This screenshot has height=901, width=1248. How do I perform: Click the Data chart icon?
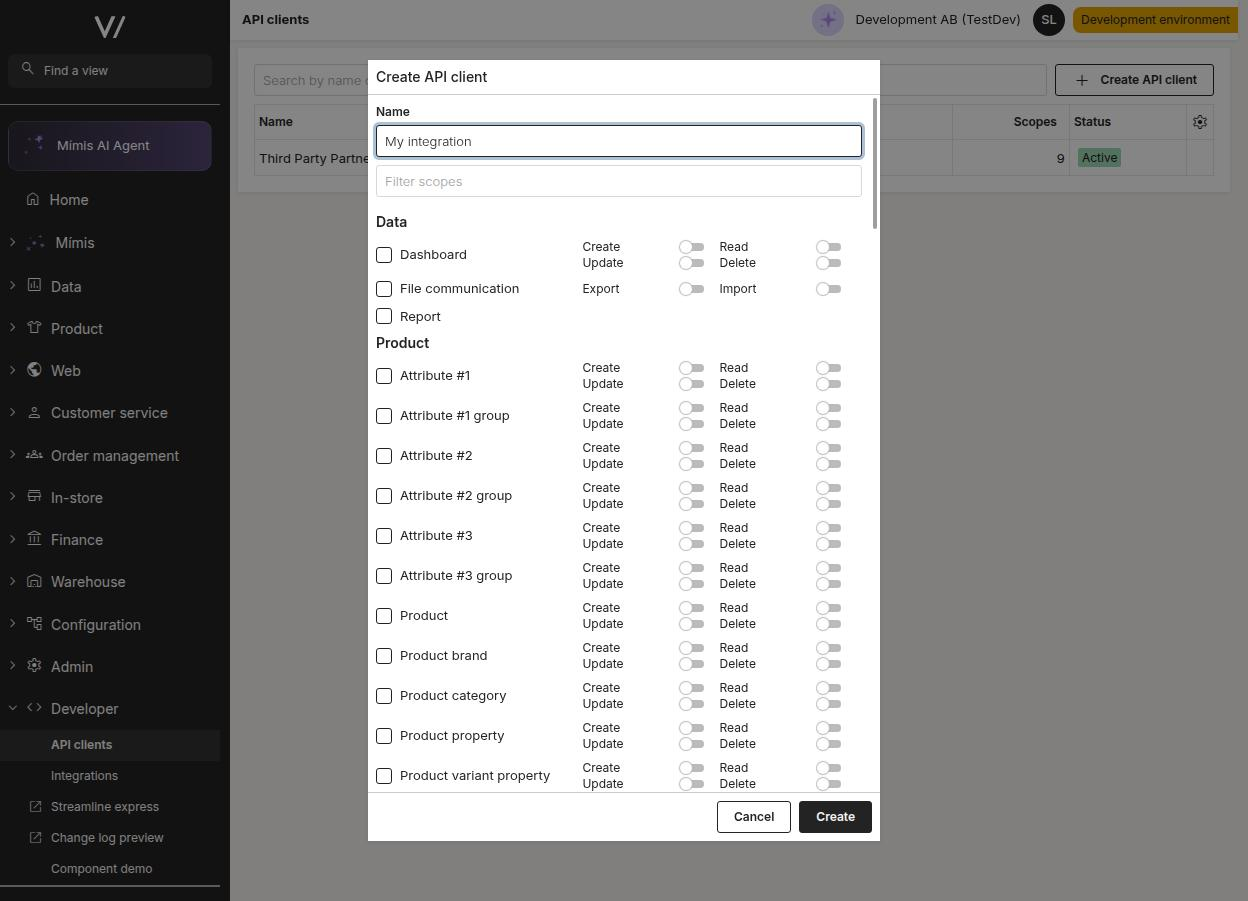(x=34, y=285)
